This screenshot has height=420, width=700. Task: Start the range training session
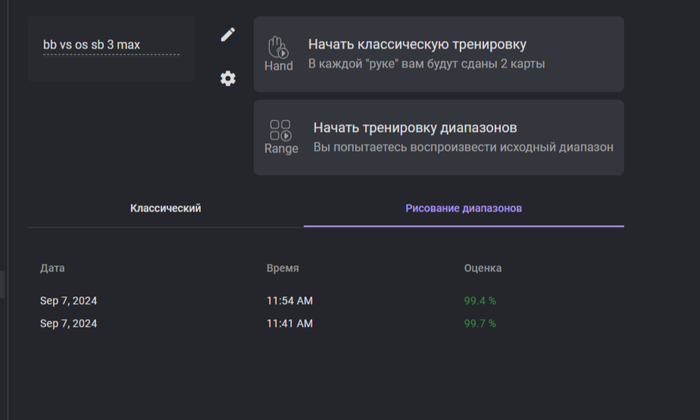[x=439, y=137]
